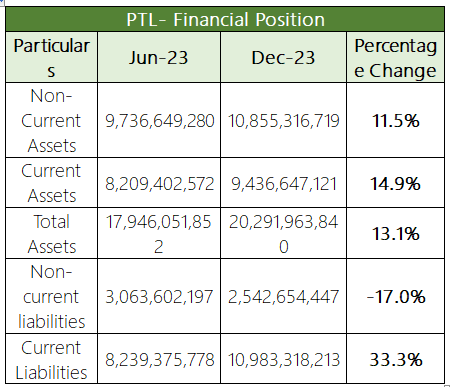The image size is (451, 387).
Task: Click the PTL- Financial Position title cell
Action: (225, 19)
